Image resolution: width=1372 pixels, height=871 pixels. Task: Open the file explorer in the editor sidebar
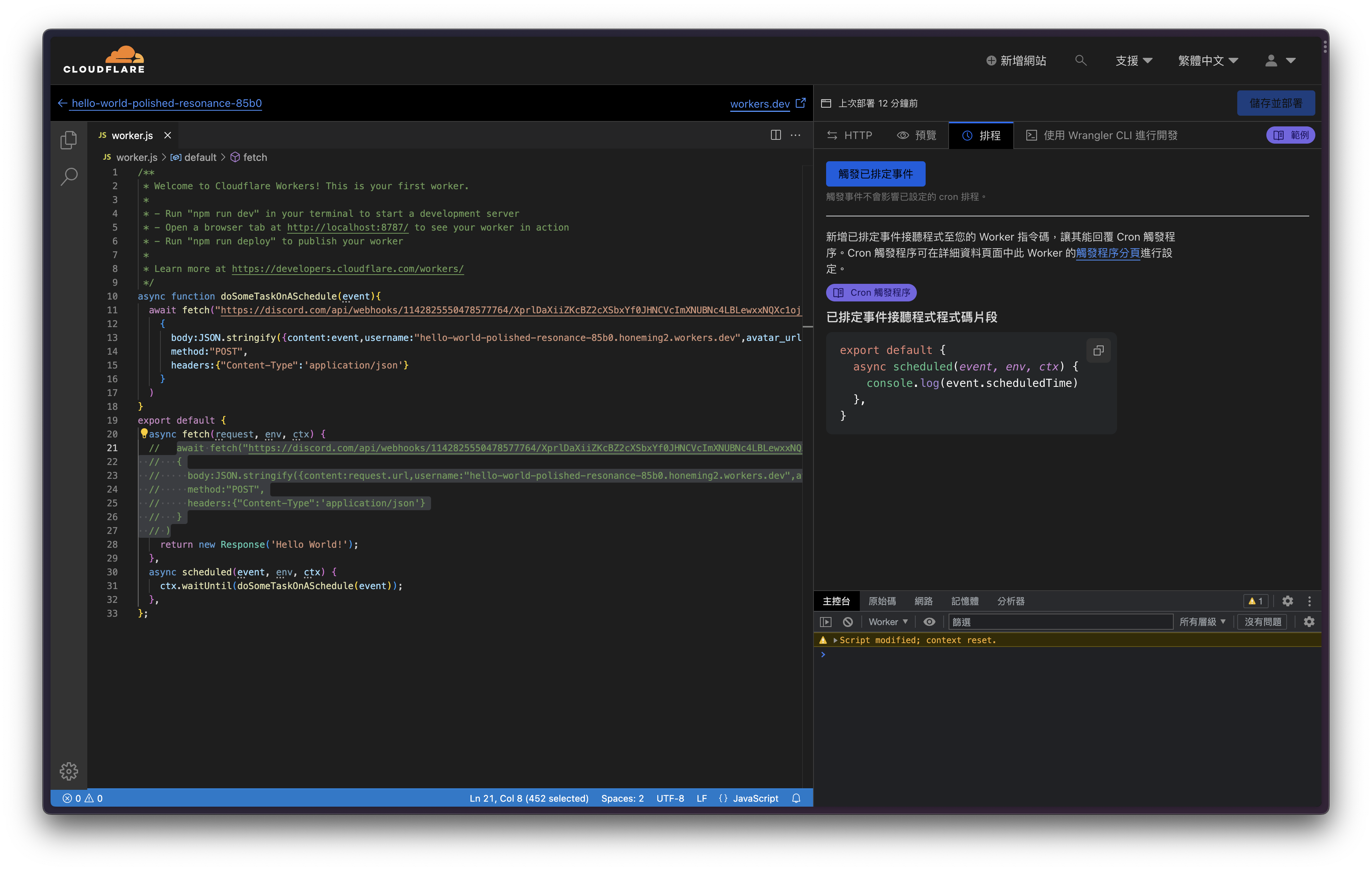click(69, 140)
